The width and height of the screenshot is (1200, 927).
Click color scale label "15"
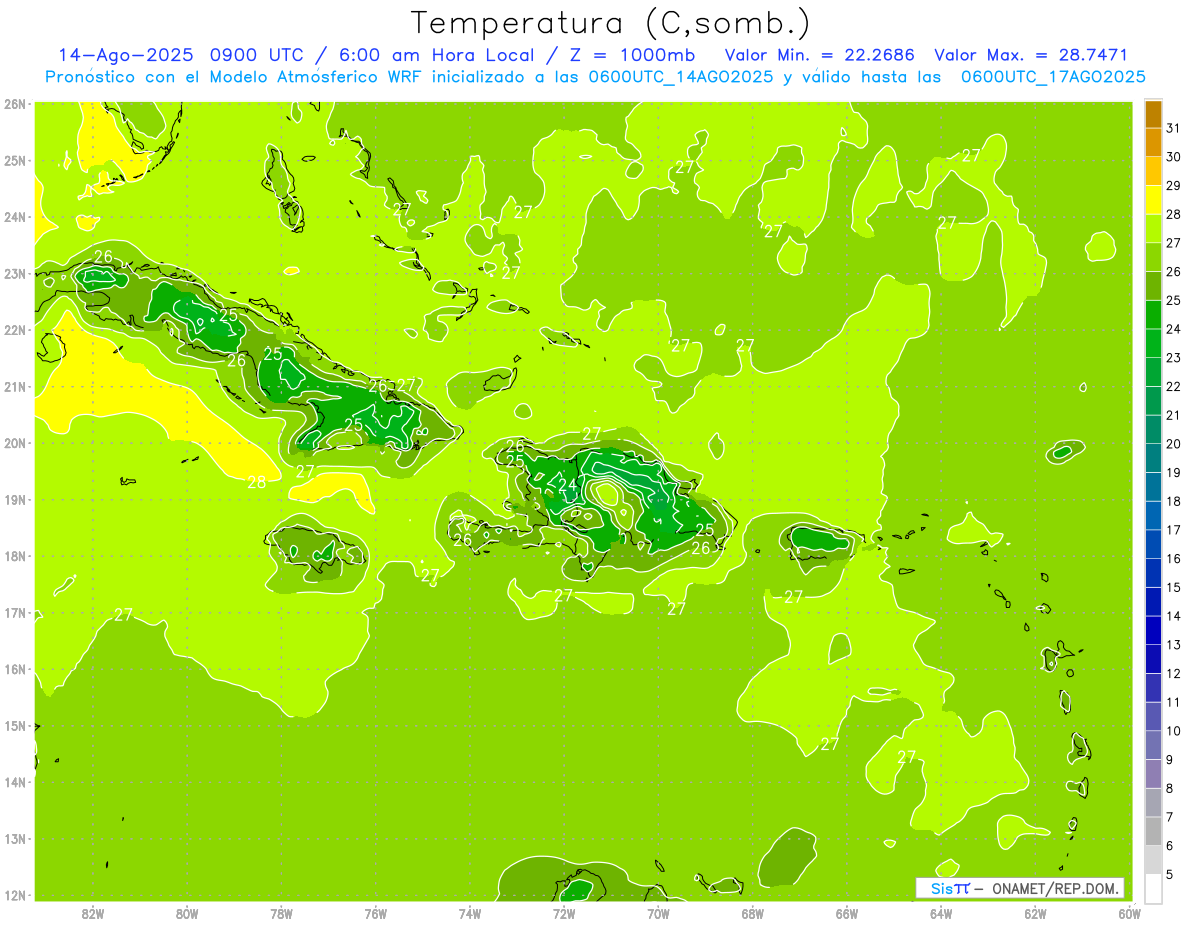tap(1173, 588)
